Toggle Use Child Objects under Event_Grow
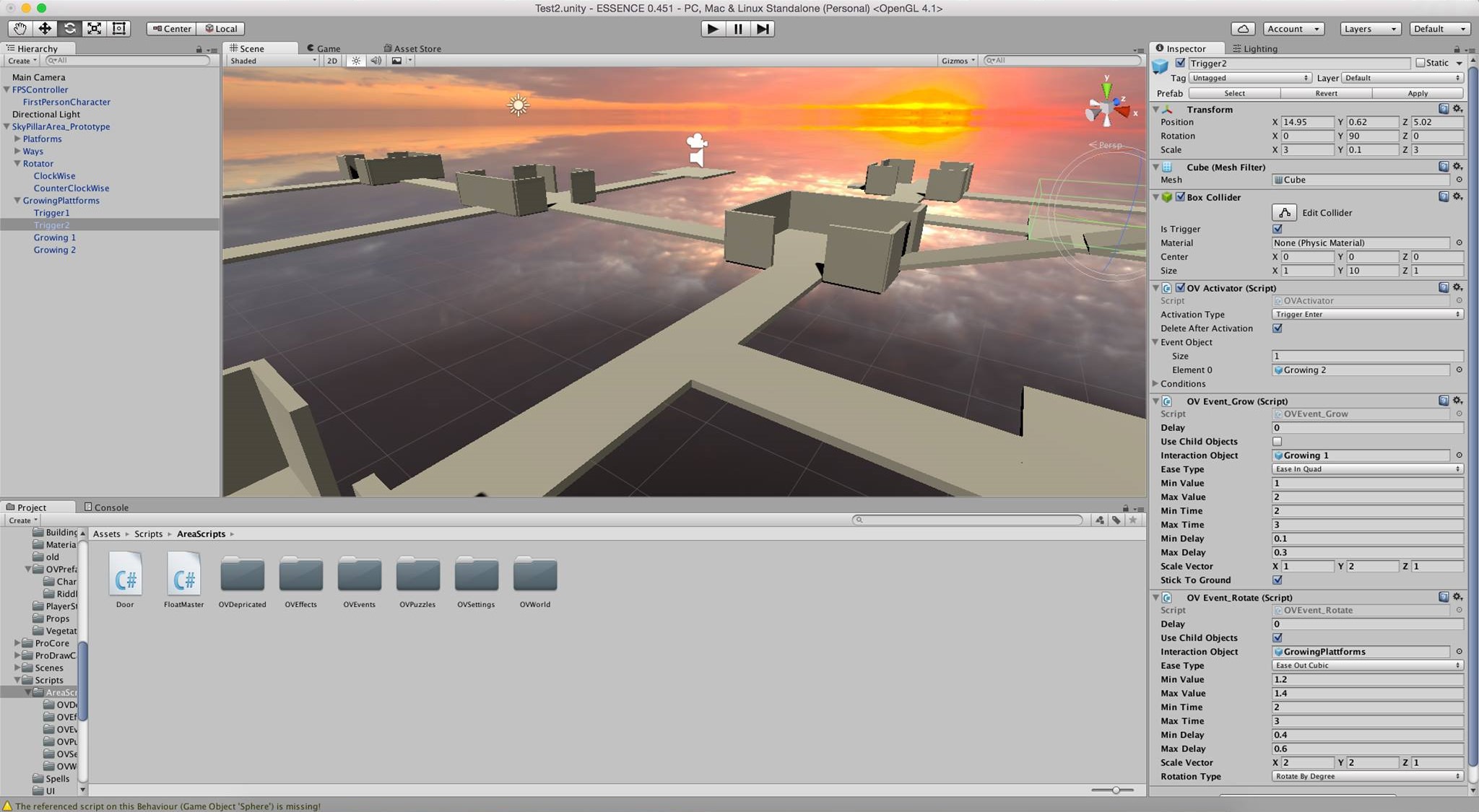1479x812 pixels. coord(1278,442)
